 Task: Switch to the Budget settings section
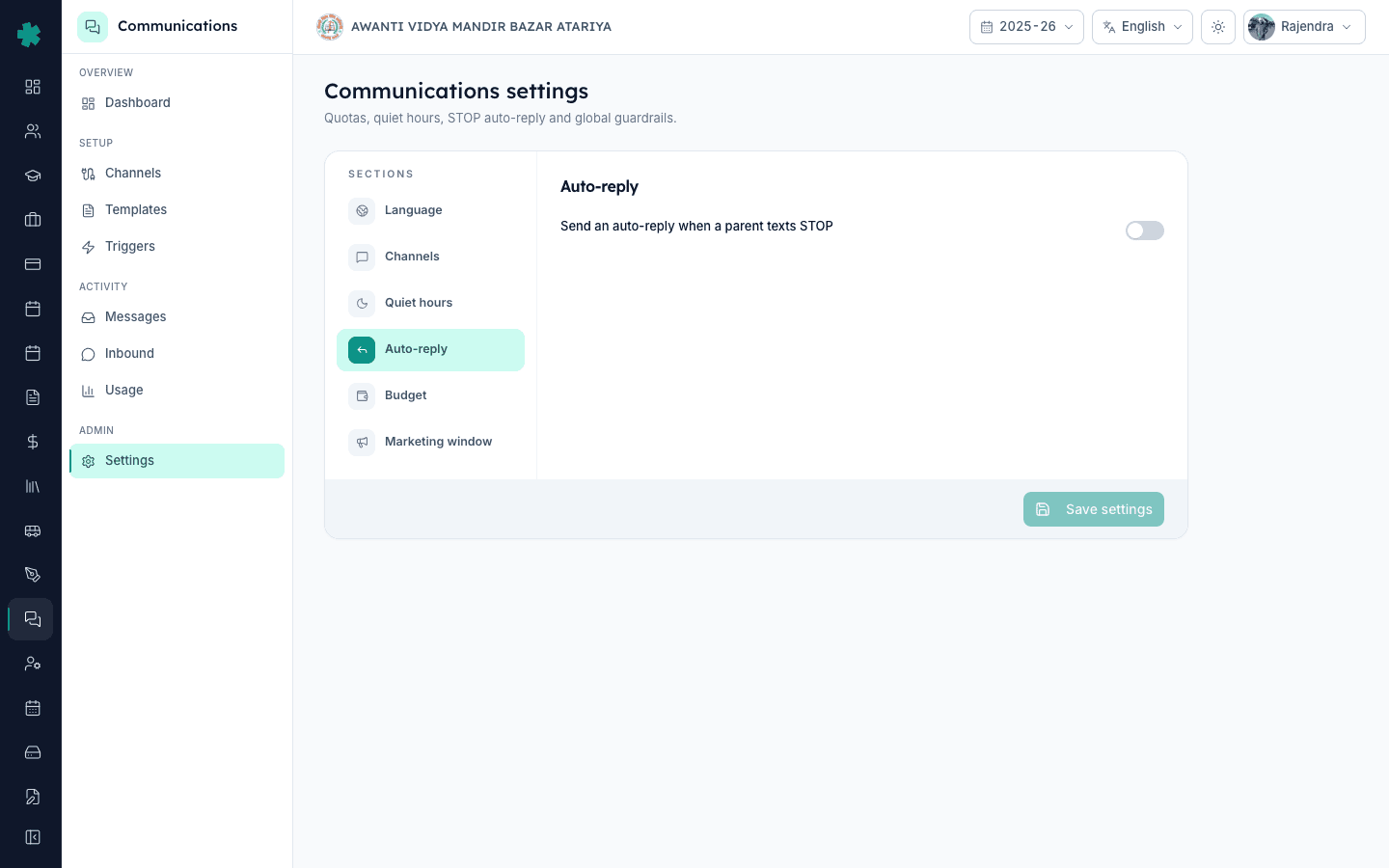(x=430, y=395)
